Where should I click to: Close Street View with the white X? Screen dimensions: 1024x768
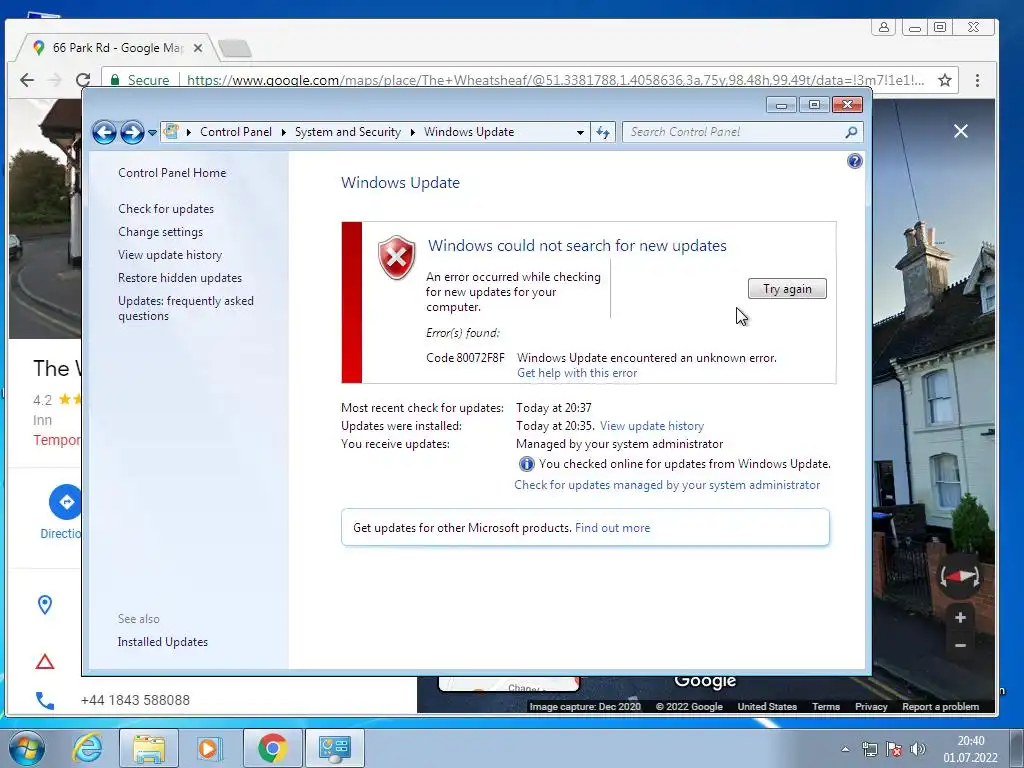pyautogui.click(x=961, y=131)
